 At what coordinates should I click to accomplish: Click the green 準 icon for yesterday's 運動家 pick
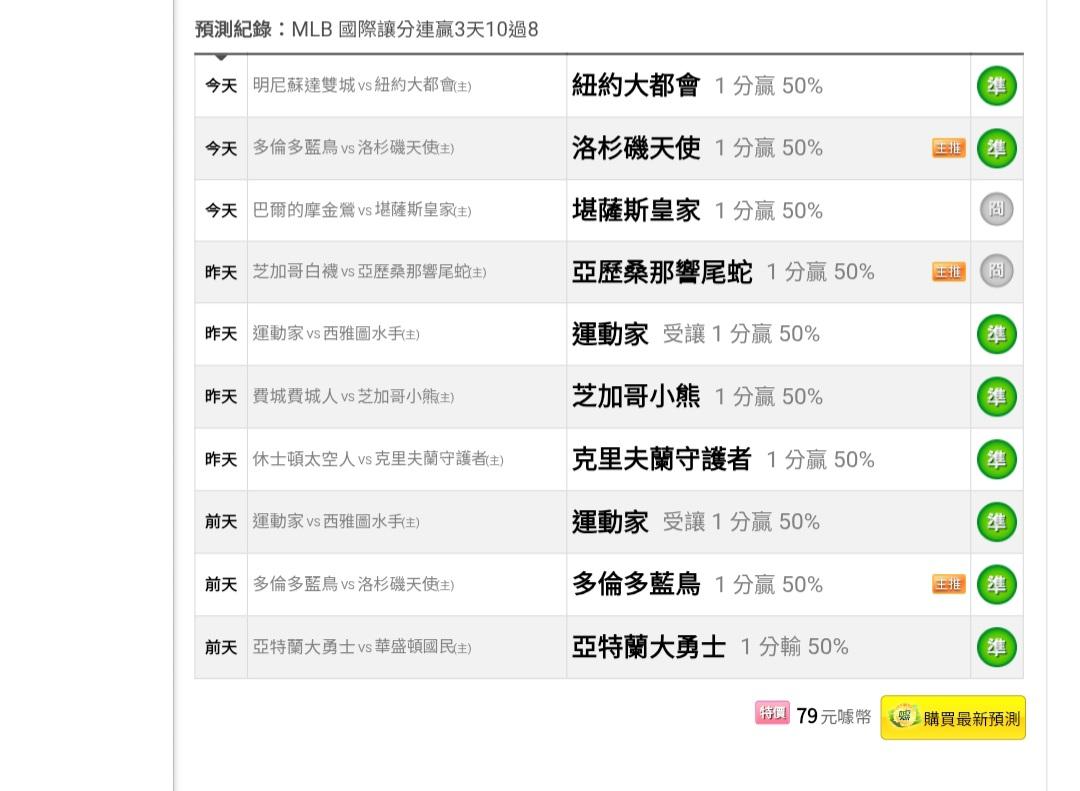point(996,334)
